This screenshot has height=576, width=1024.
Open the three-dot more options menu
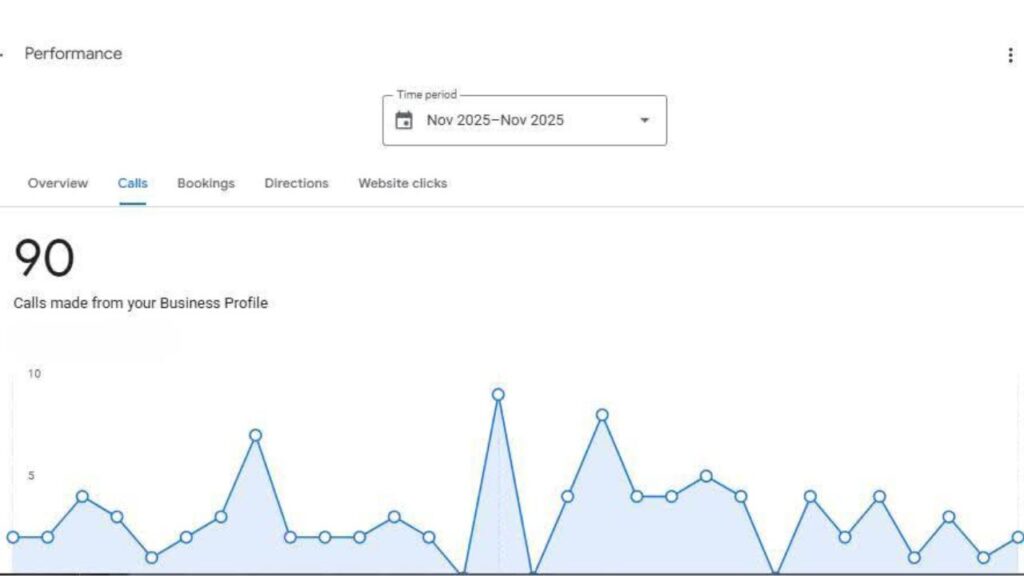click(x=1010, y=55)
